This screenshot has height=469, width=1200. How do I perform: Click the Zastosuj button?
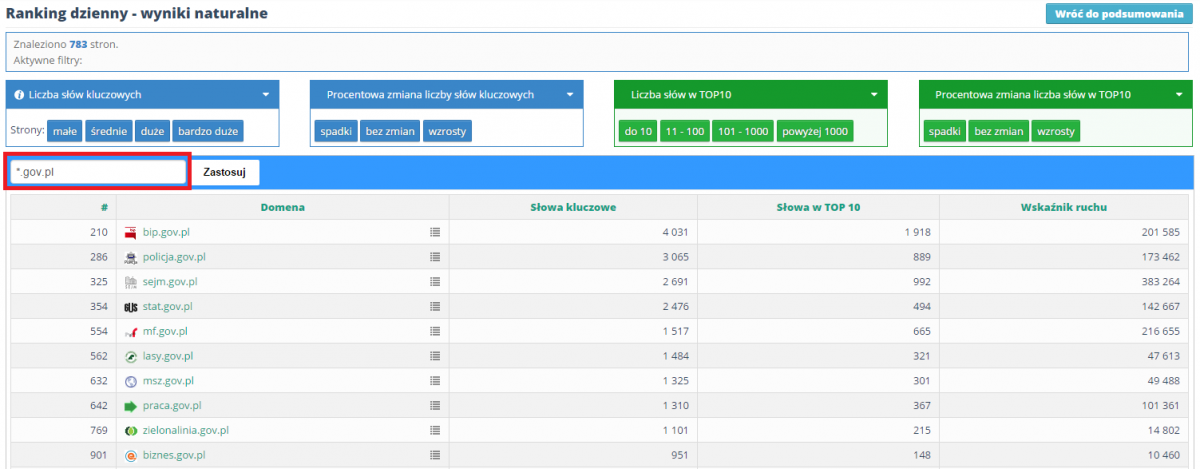pyautogui.click(x=224, y=172)
